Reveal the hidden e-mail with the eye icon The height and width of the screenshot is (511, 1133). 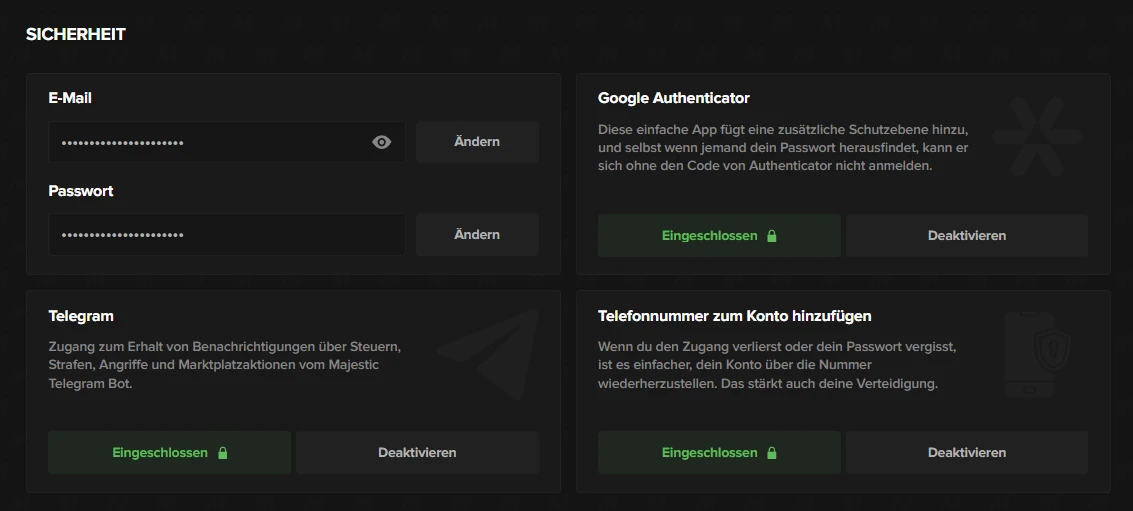click(381, 143)
